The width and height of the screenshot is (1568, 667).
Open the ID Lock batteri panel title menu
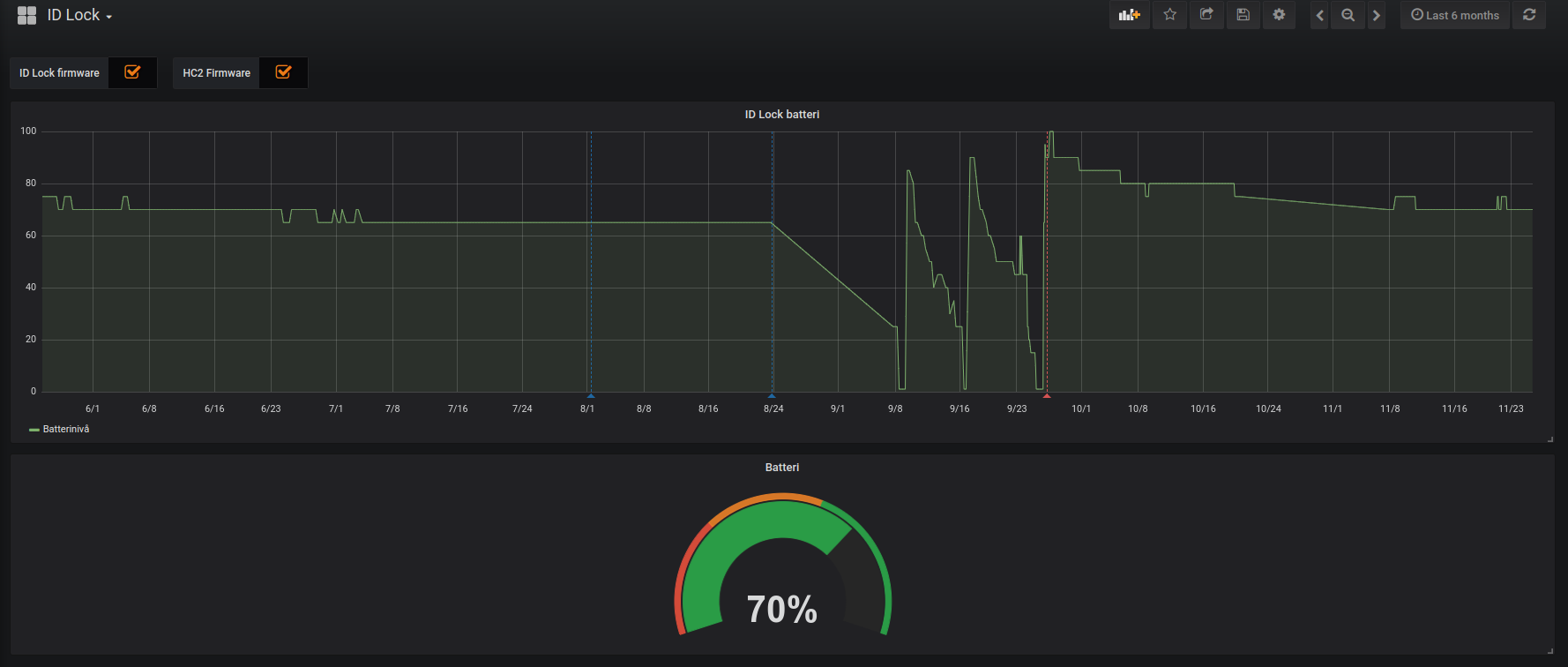[x=782, y=115]
